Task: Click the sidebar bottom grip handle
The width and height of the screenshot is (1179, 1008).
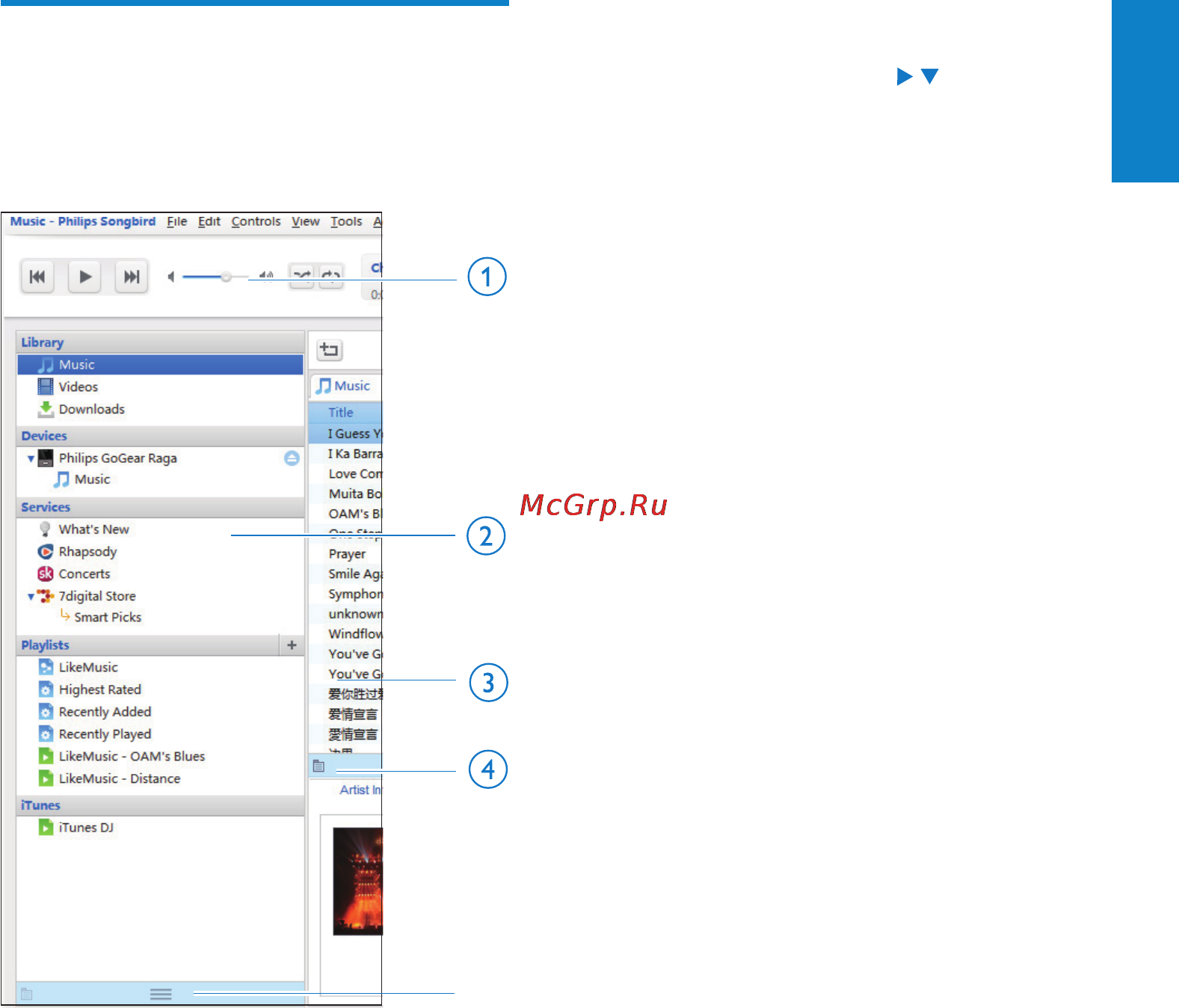Action: click(161, 994)
